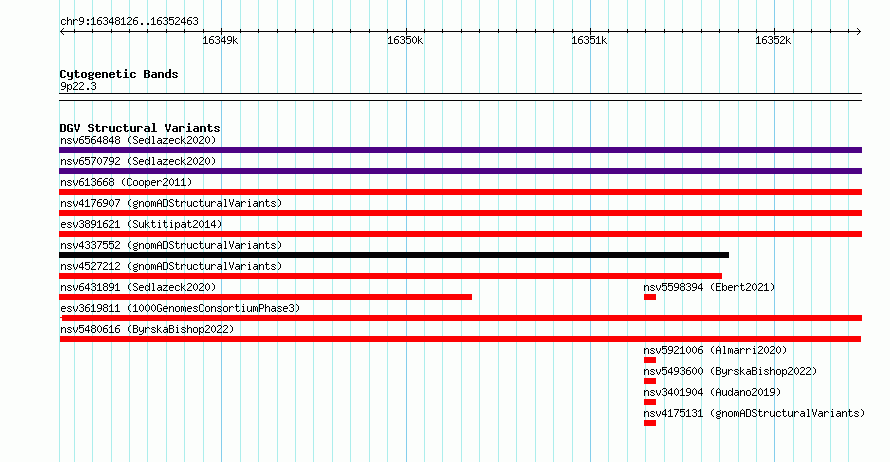Screen dimensions: 890x462
Task: Click the chr9:16348126..16352463 coordinate label
Action: coord(129,21)
